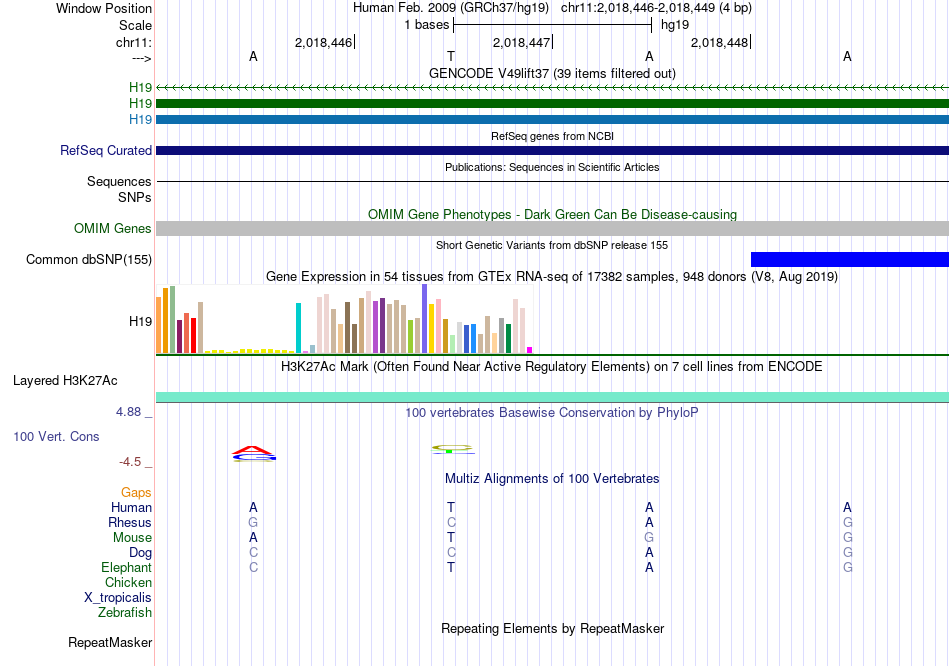Click the olive PhyloP conservation logo under base T
The image size is (950, 666).
pos(452,449)
